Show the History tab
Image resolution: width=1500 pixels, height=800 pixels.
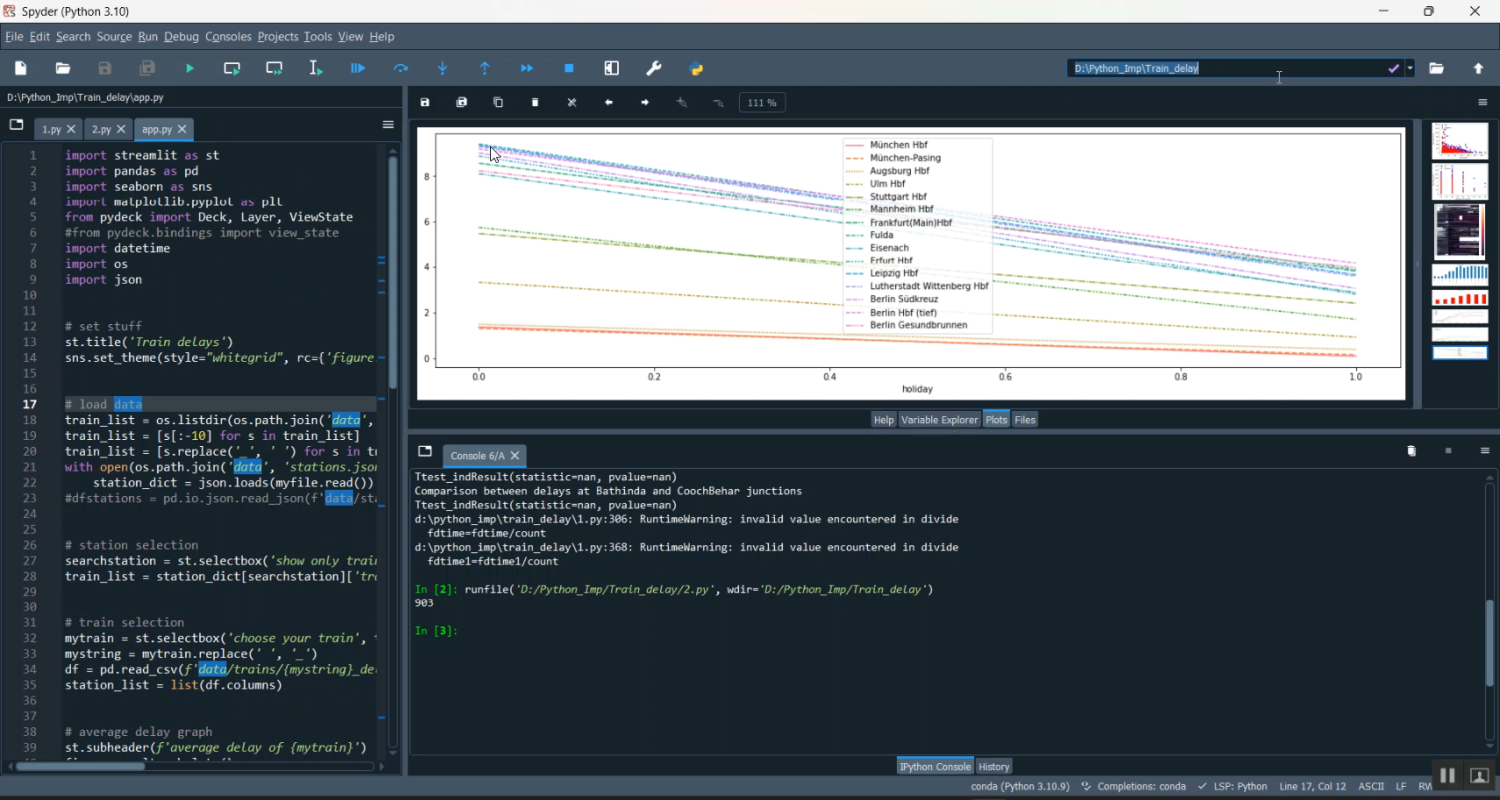pos(994,766)
